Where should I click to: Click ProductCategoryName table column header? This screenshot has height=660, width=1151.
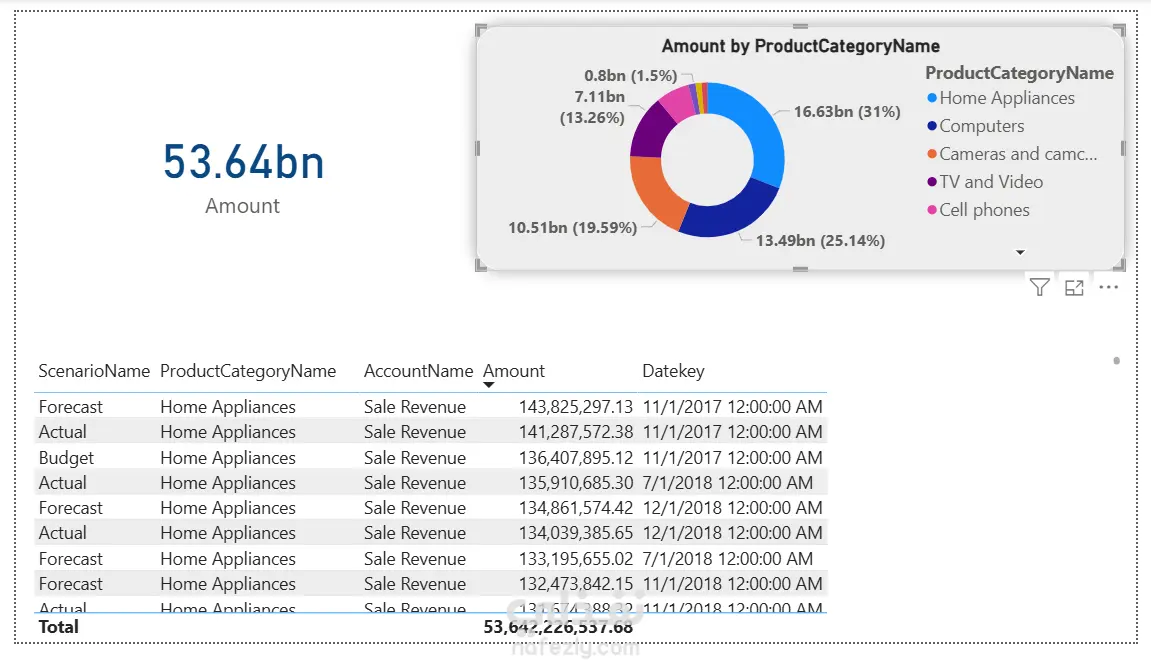pyautogui.click(x=248, y=371)
